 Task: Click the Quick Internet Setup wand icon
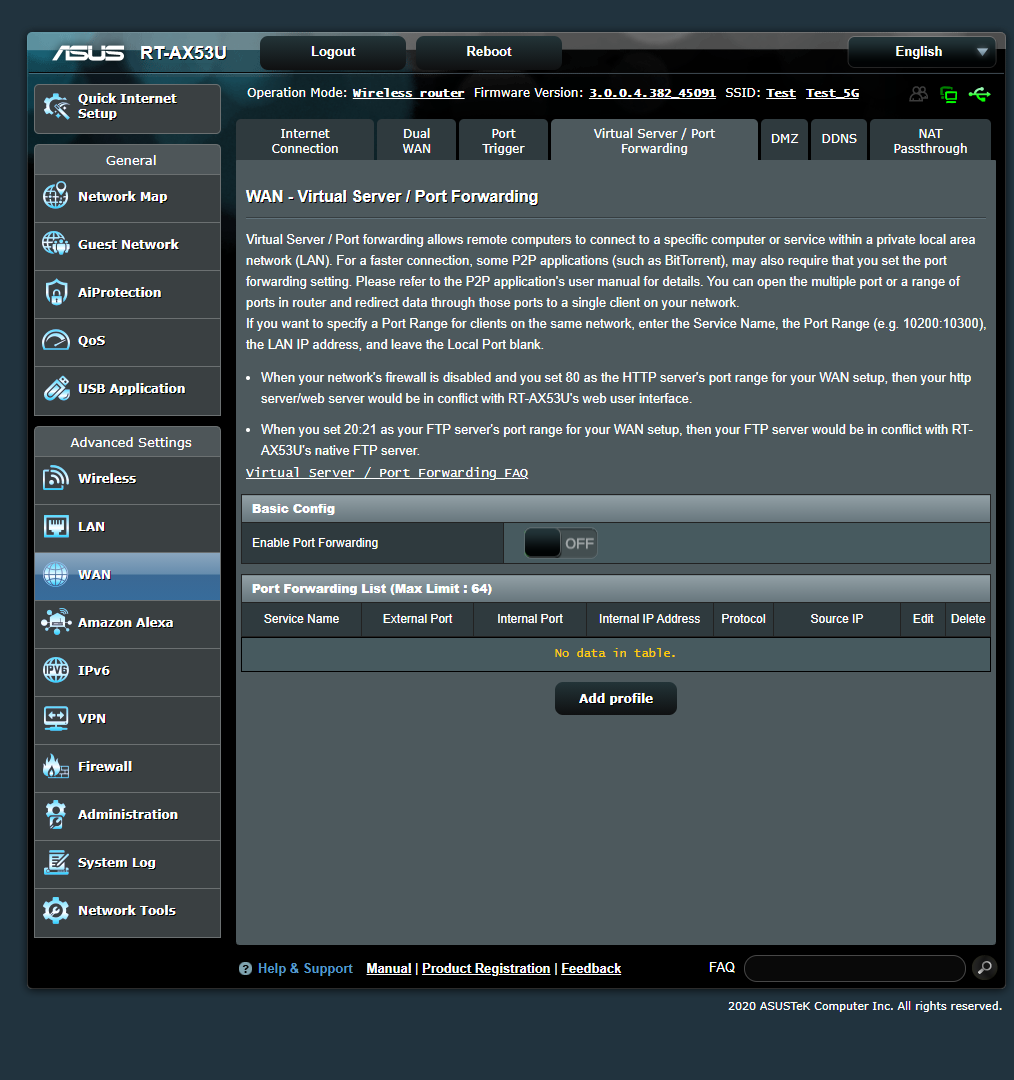tap(56, 107)
